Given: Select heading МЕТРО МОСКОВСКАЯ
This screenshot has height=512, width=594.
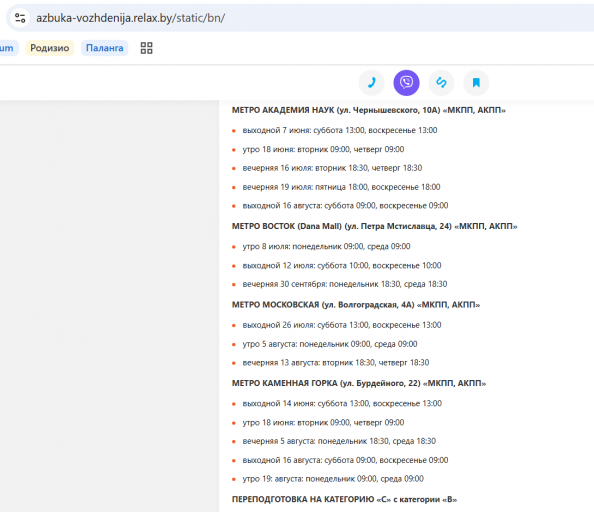Looking at the screenshot, I should pos(356,305).
